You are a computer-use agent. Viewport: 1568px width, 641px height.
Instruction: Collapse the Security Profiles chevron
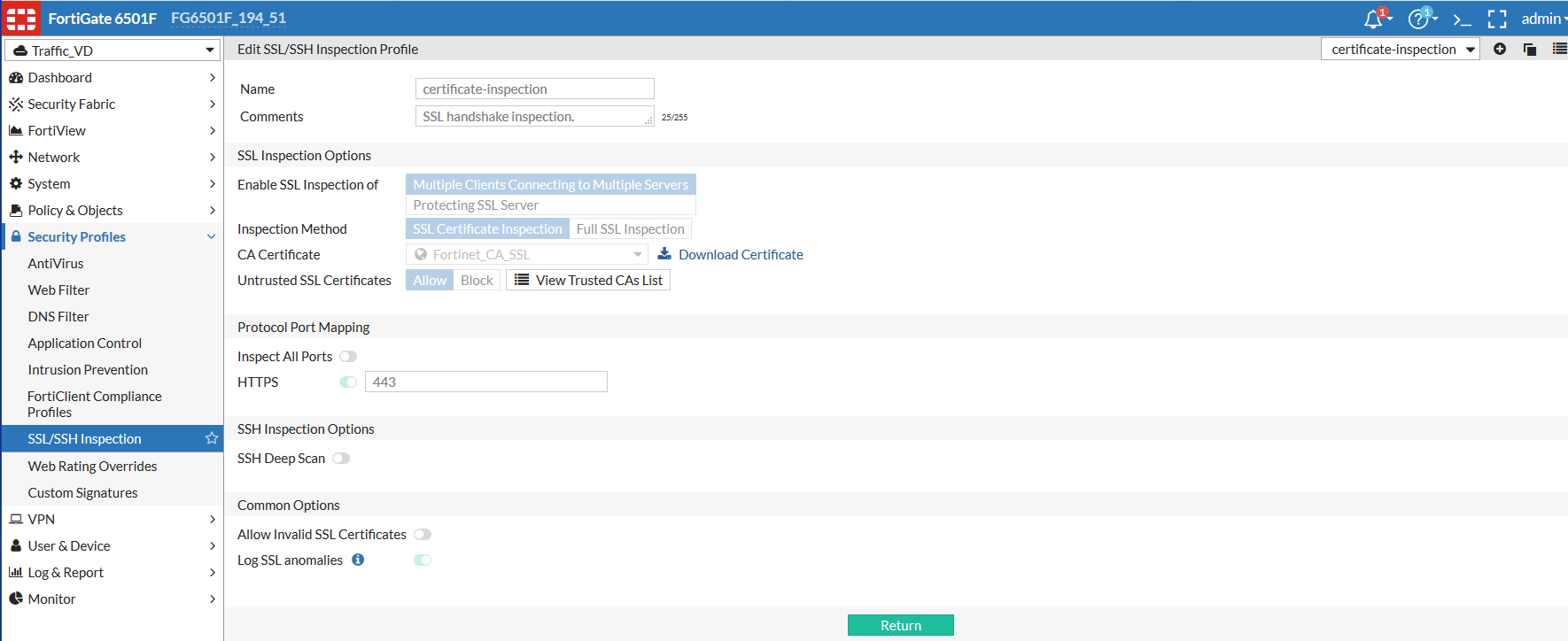pos(212,237)
